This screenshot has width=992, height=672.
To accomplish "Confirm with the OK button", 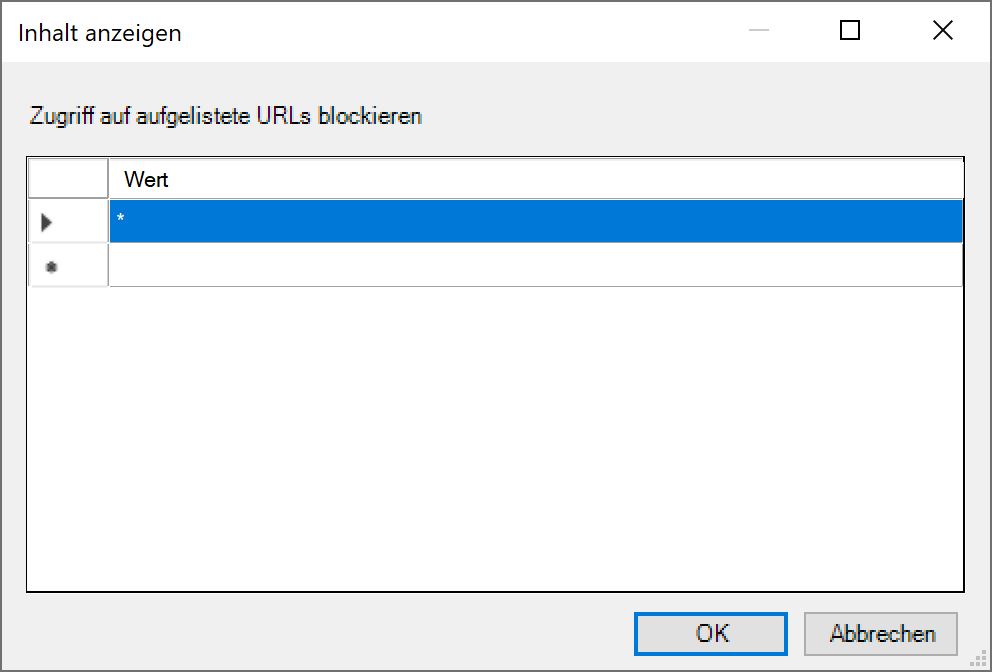I will [710, 633].
